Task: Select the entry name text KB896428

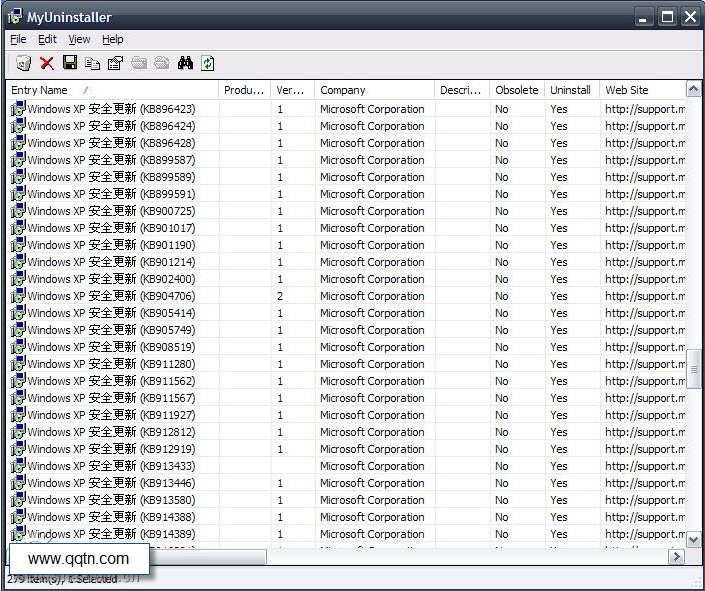Action: (x=112, y=143)
